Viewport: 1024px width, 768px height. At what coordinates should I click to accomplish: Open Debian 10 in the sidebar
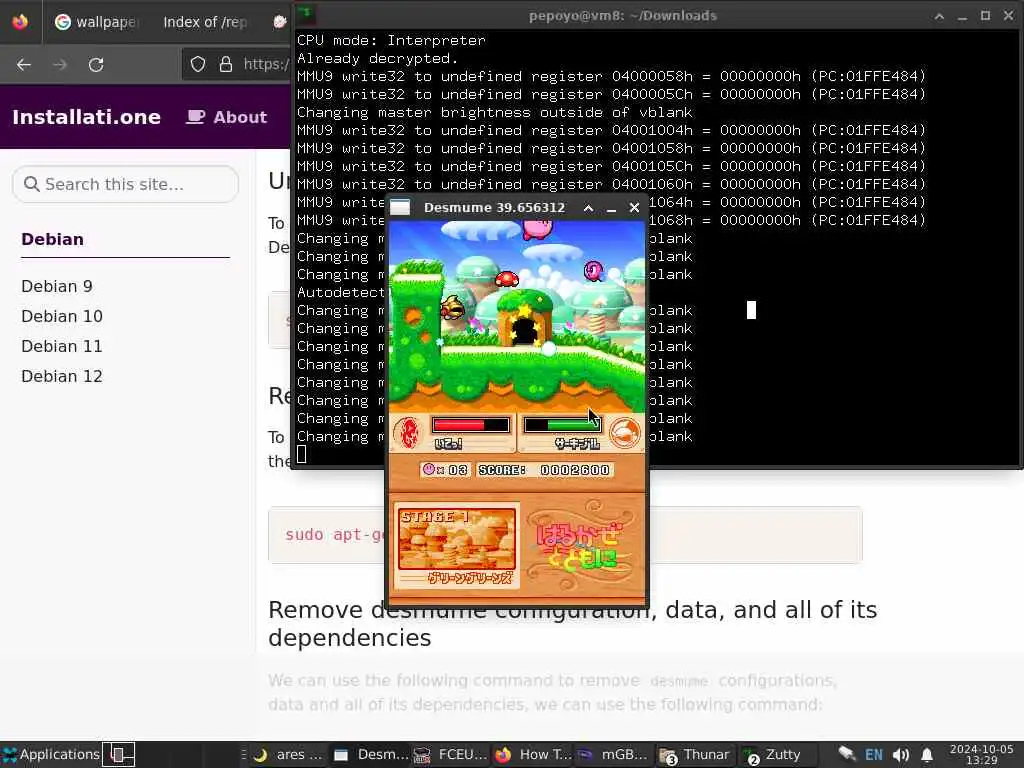[62, 316]
